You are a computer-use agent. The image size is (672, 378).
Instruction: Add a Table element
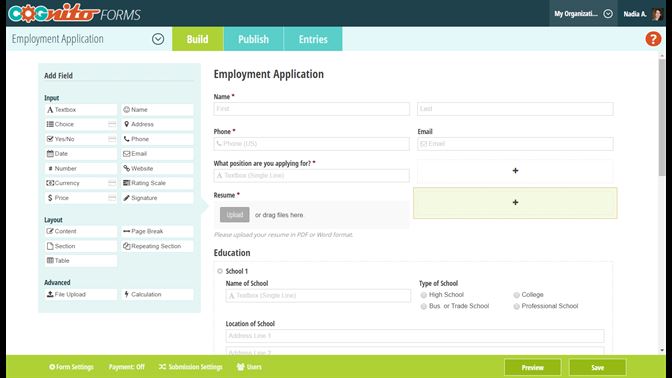[x=81, y=261]
